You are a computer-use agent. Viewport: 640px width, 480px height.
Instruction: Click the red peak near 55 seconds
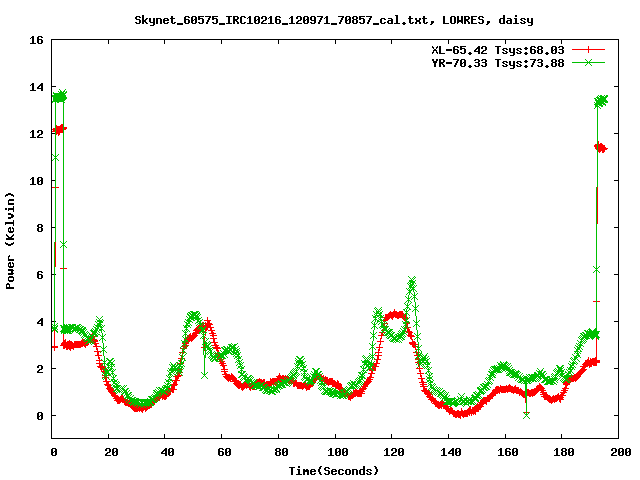[x=208, y=321]
